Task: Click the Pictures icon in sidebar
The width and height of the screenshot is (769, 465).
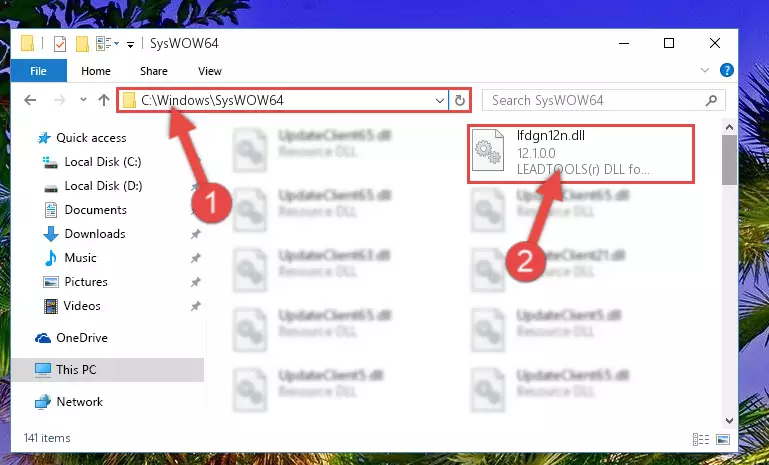Action: tap(51, 282)
